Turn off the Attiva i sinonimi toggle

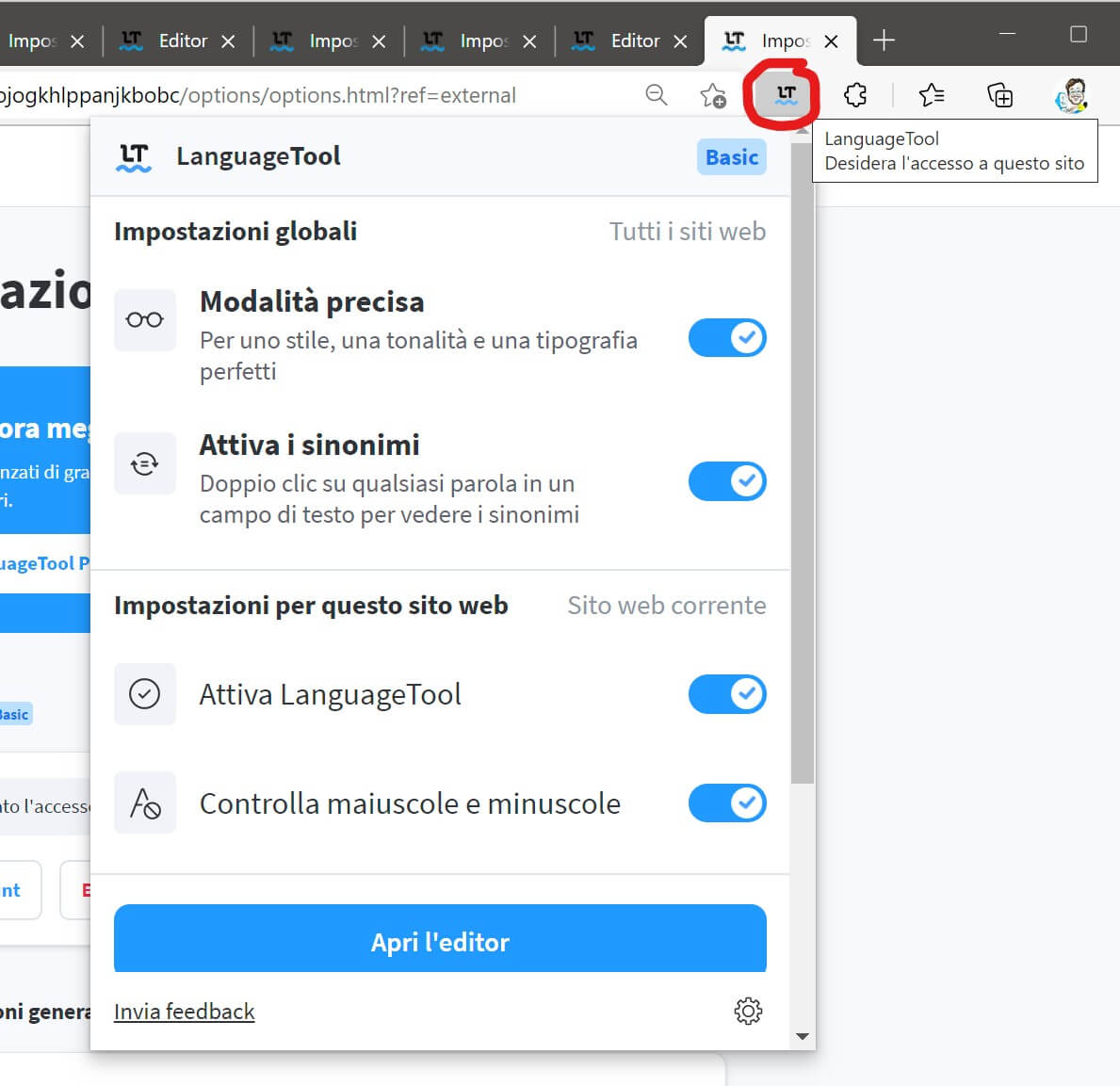[x=727, y=481]
